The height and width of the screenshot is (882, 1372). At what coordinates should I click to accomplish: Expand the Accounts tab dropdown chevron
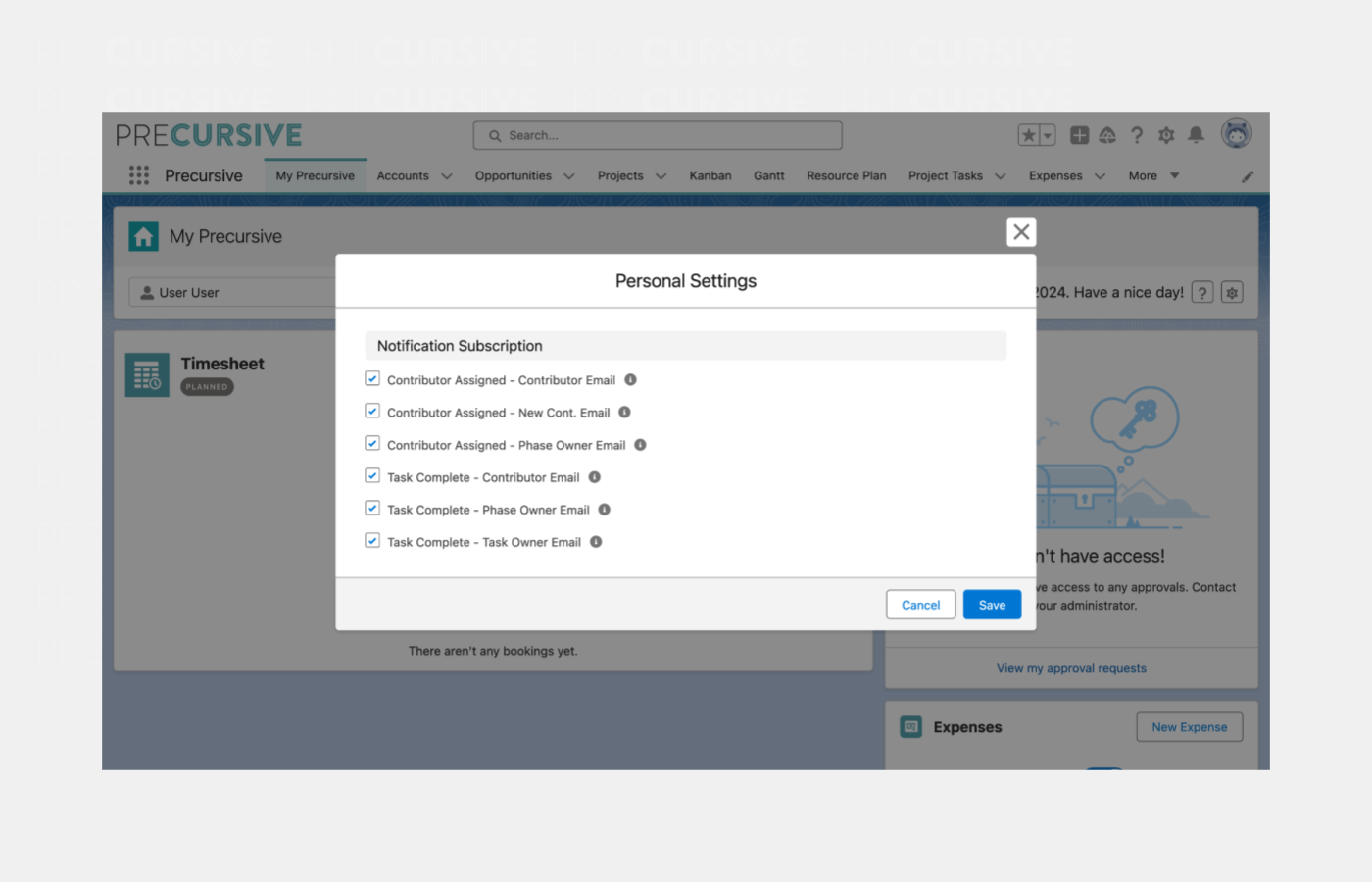(447, 176)
